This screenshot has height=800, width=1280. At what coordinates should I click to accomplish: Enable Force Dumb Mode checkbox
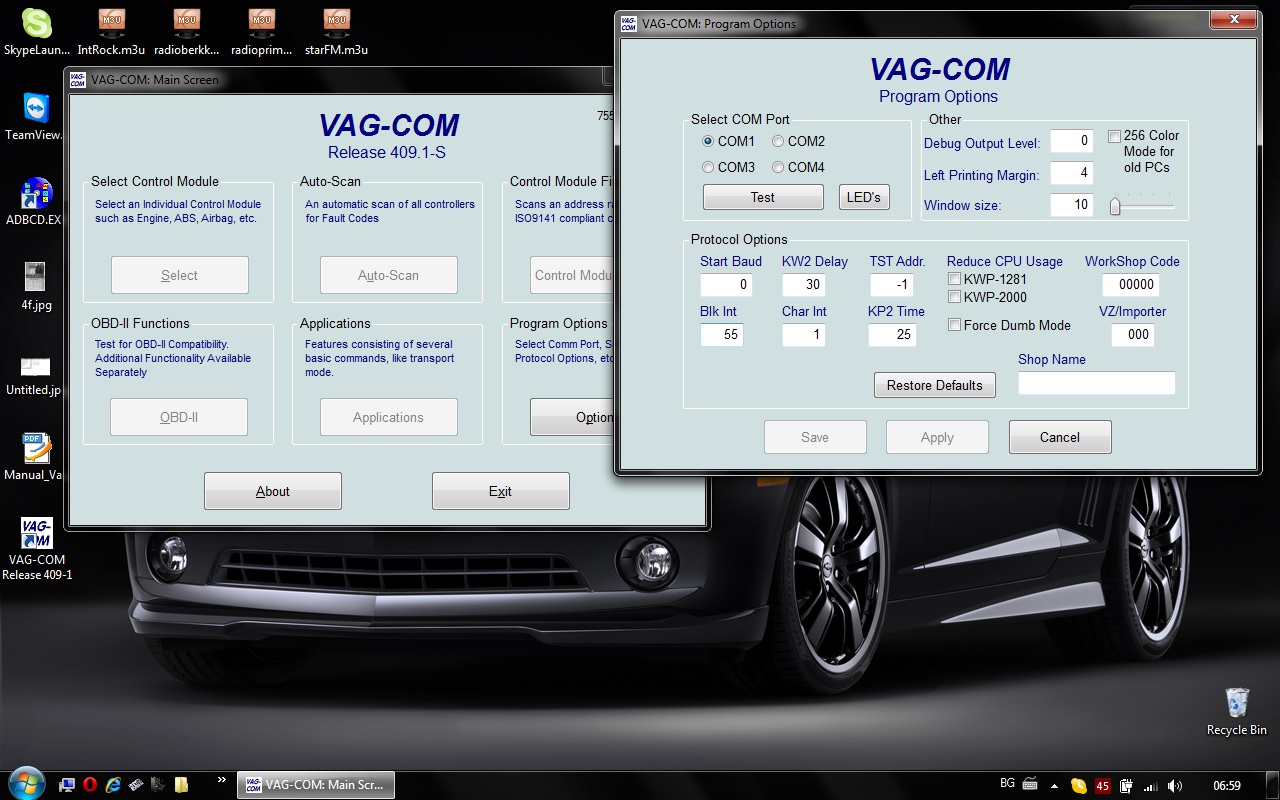pos(955,325)
